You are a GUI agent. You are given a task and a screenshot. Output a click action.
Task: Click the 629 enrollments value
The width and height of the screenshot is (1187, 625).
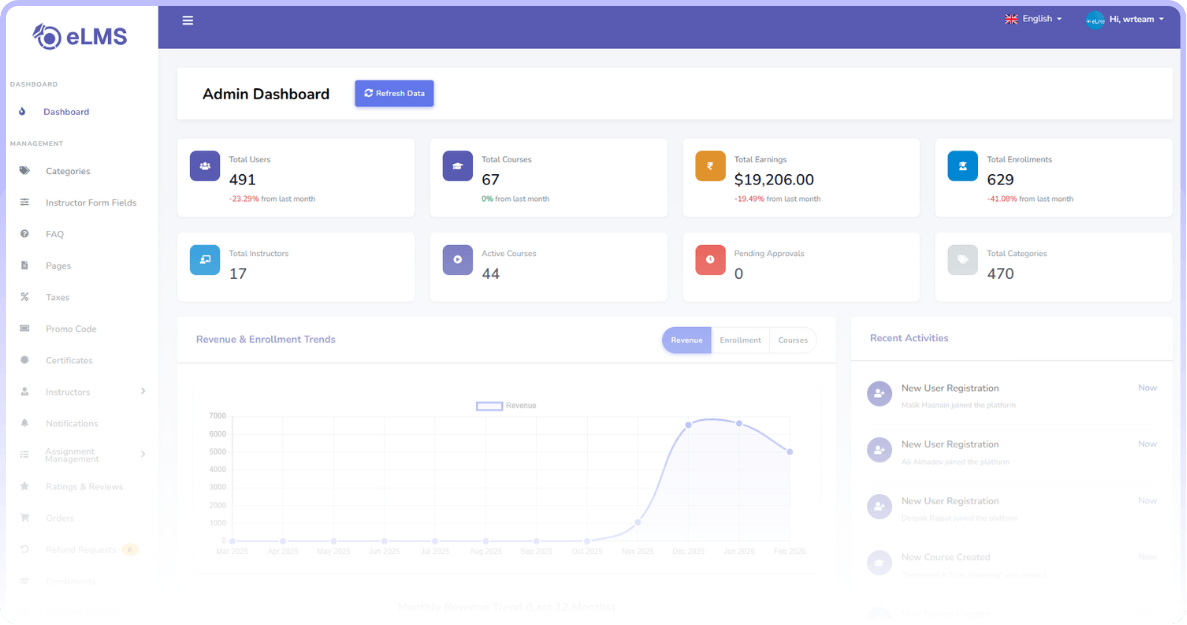pyautogui.click(x=1000, y=180)
